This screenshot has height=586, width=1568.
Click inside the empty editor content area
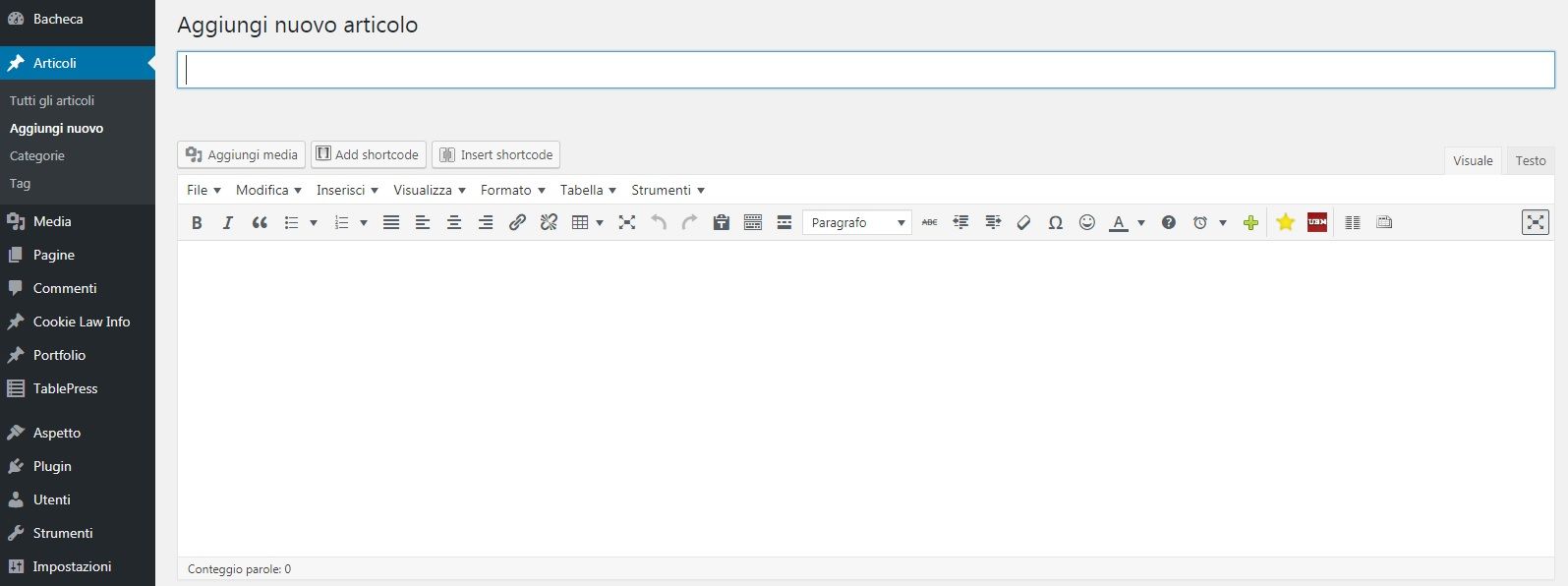[x=866, y=398]
